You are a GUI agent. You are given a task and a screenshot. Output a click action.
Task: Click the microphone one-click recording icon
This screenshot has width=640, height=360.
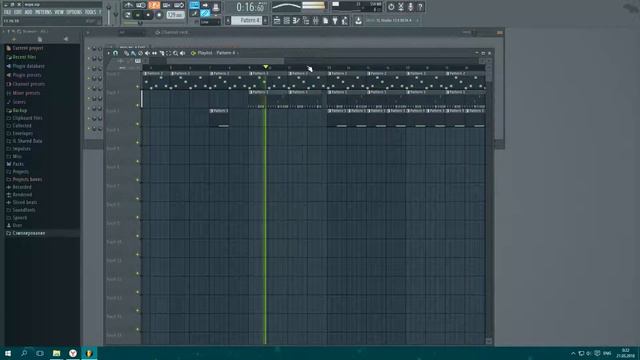pyautogui.click(x=410, y=7)
